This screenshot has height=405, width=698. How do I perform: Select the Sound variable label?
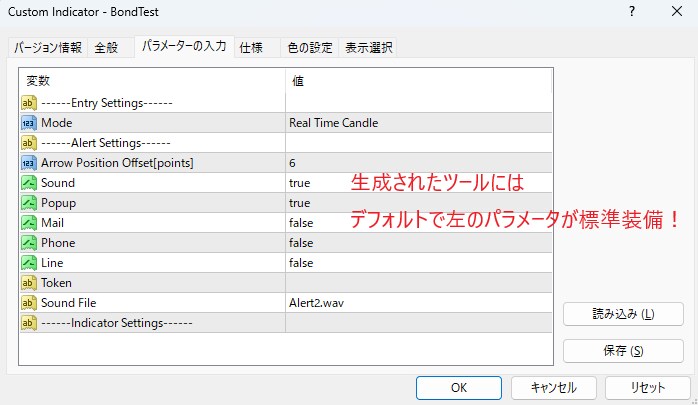(58, 183)
